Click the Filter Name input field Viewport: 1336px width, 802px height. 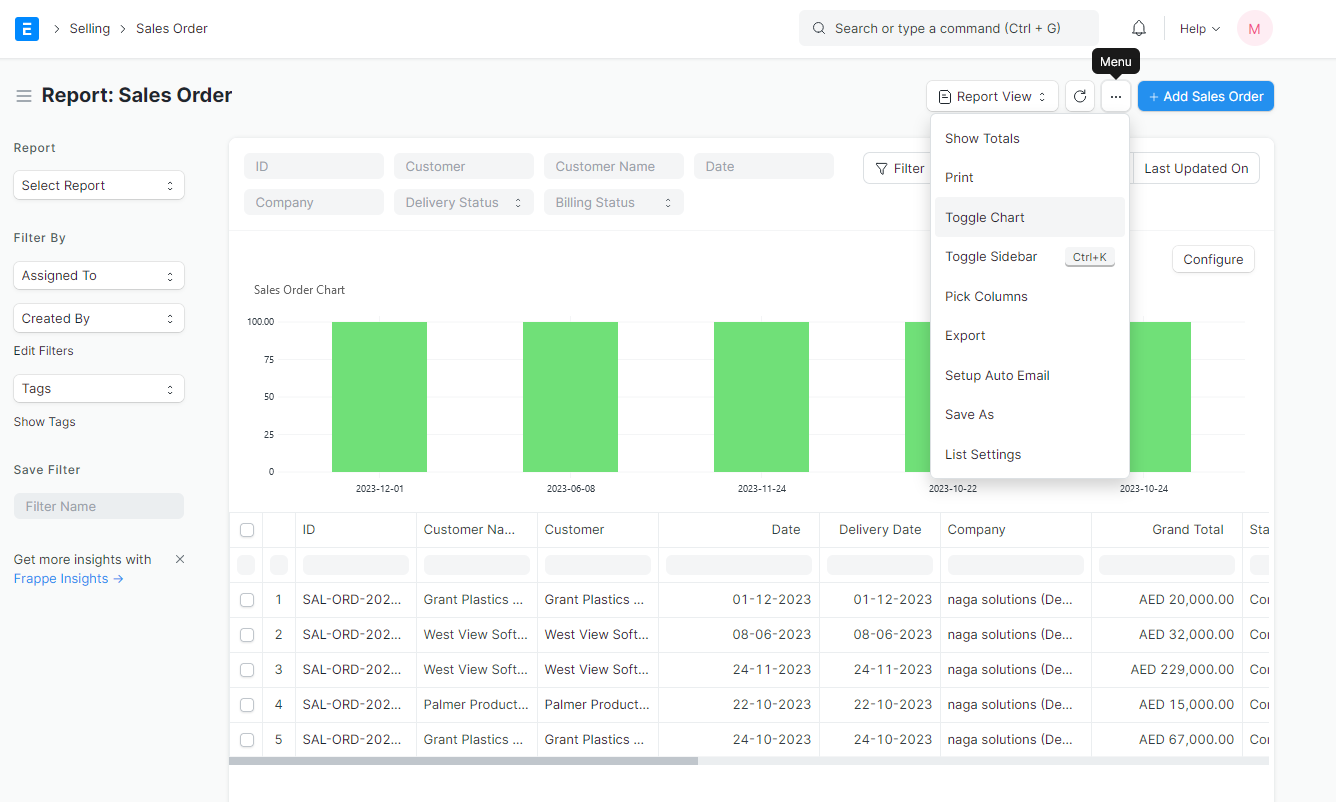tap(98, 506)
